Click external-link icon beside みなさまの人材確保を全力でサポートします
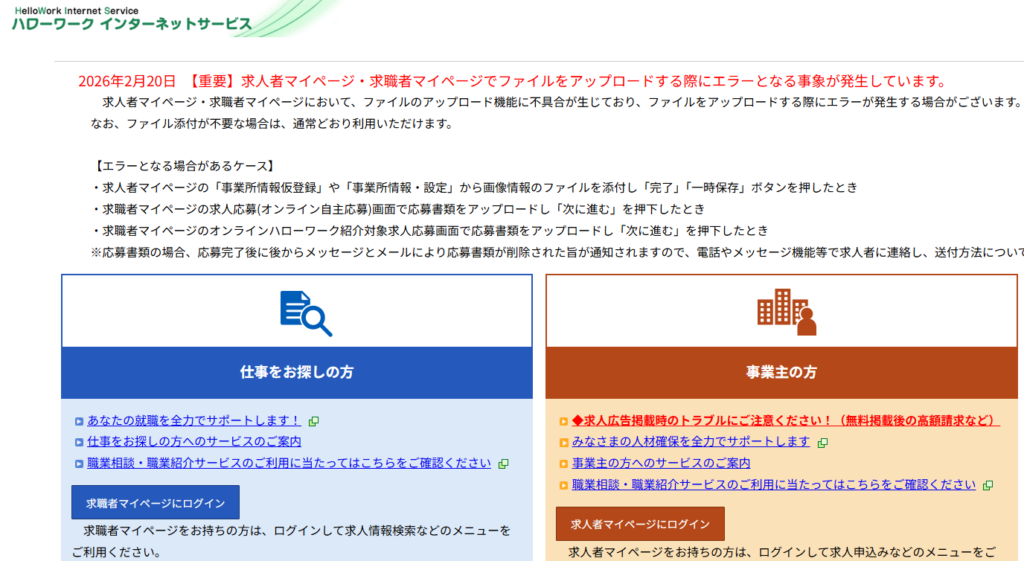Screen dimensions: 1024x561 822,442
